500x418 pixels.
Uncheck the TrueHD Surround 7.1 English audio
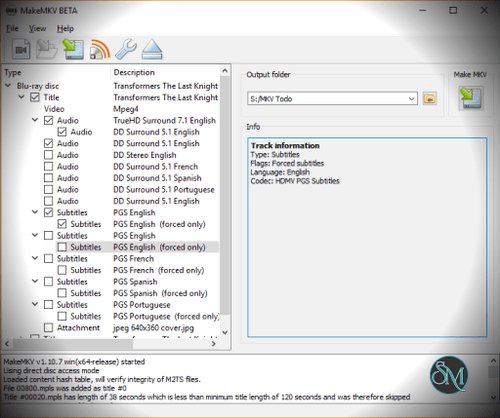click(x=48, y=120)
